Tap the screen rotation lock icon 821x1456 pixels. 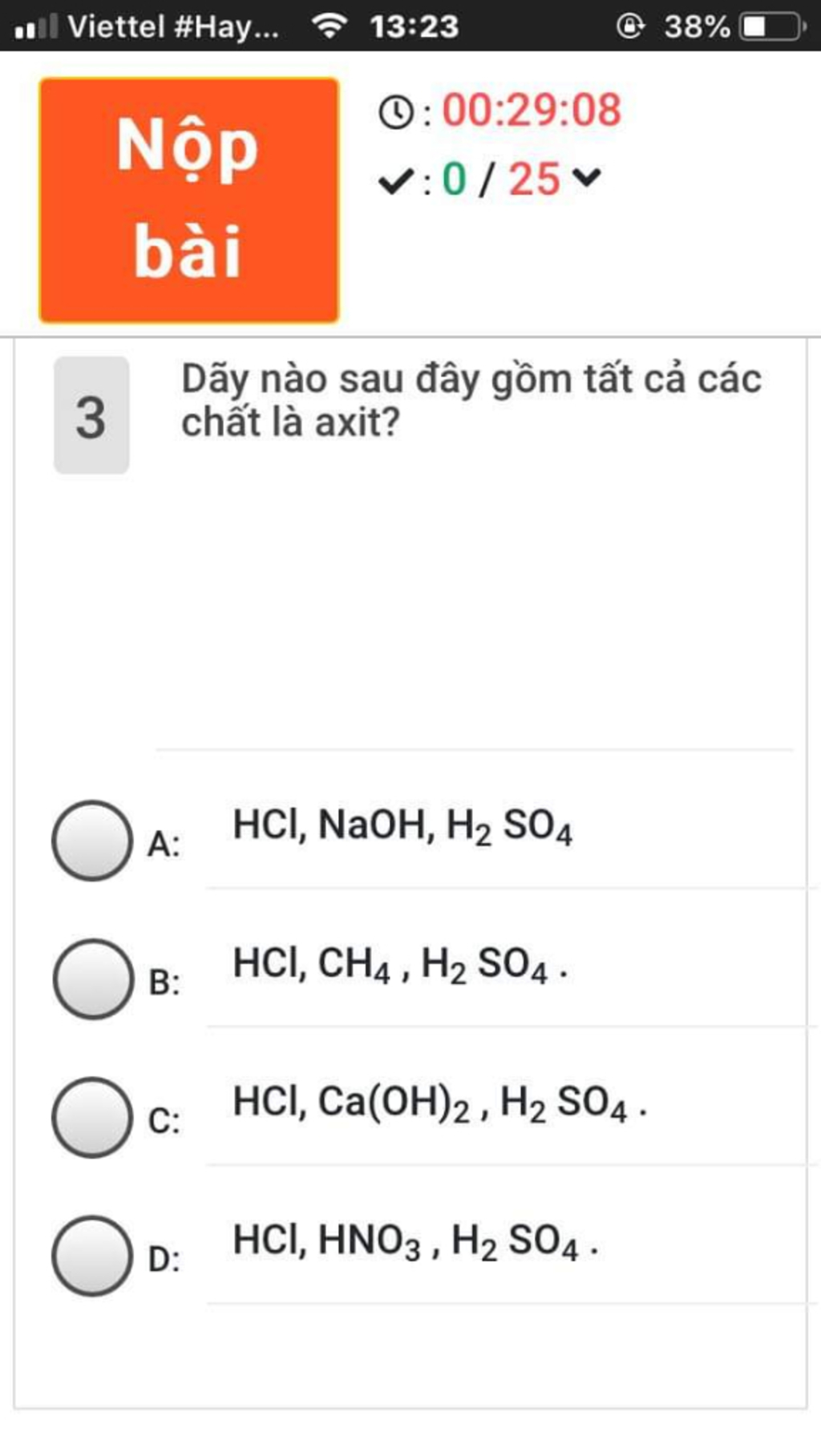pyautogui.click(x=630, y=26)
